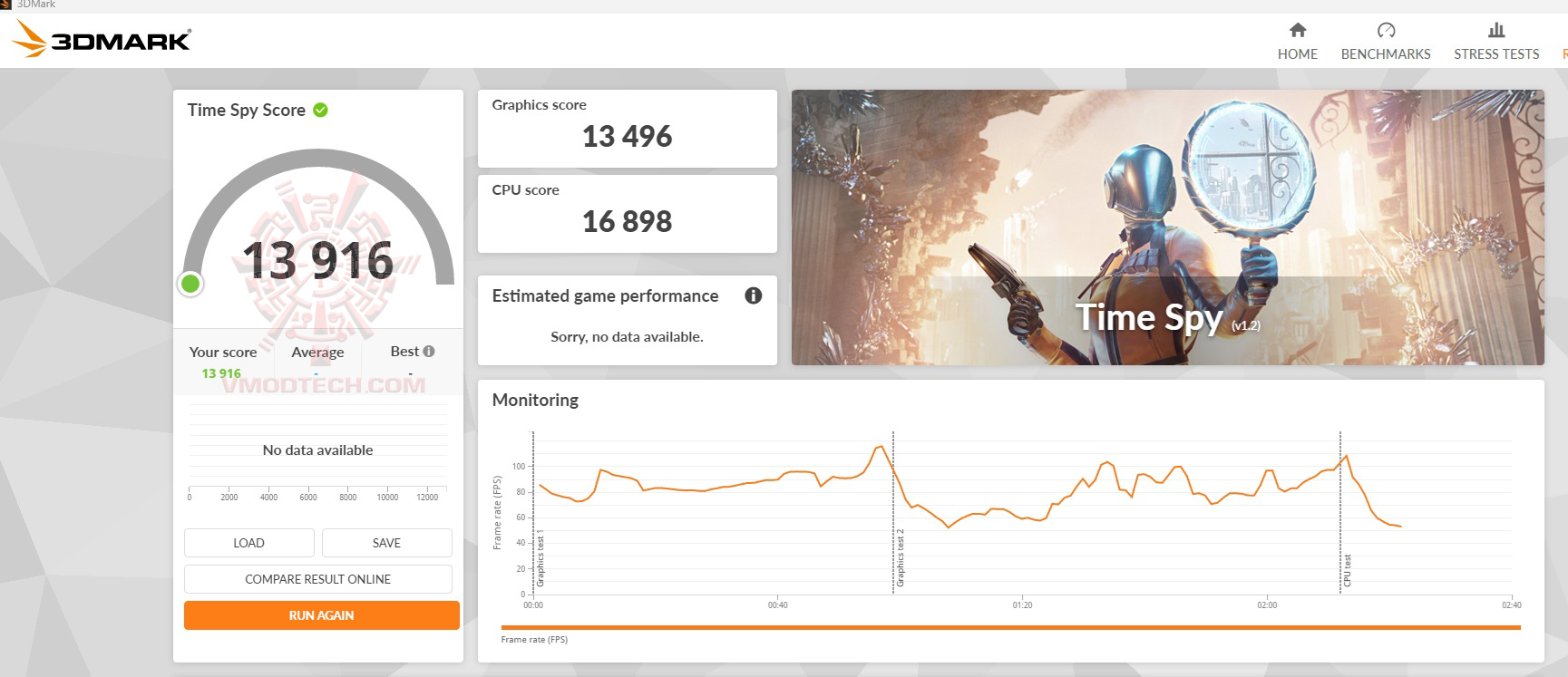Click the CPU score value 16 898

coord(628,221)
